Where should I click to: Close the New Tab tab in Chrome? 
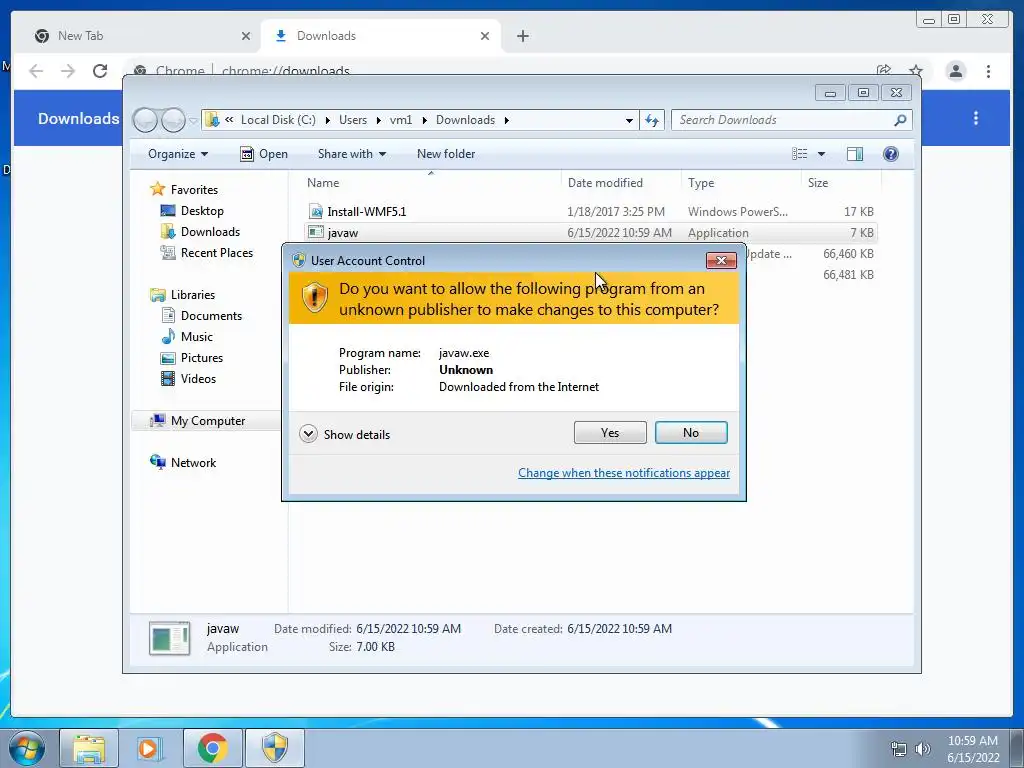tap(246, 37)
